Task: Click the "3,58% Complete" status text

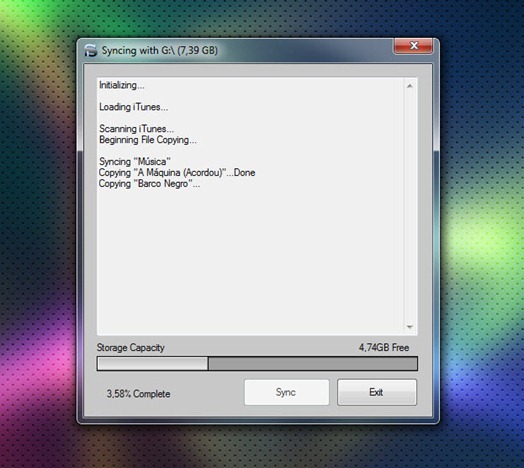Action: pyautogui.click(x=138, y=394)
